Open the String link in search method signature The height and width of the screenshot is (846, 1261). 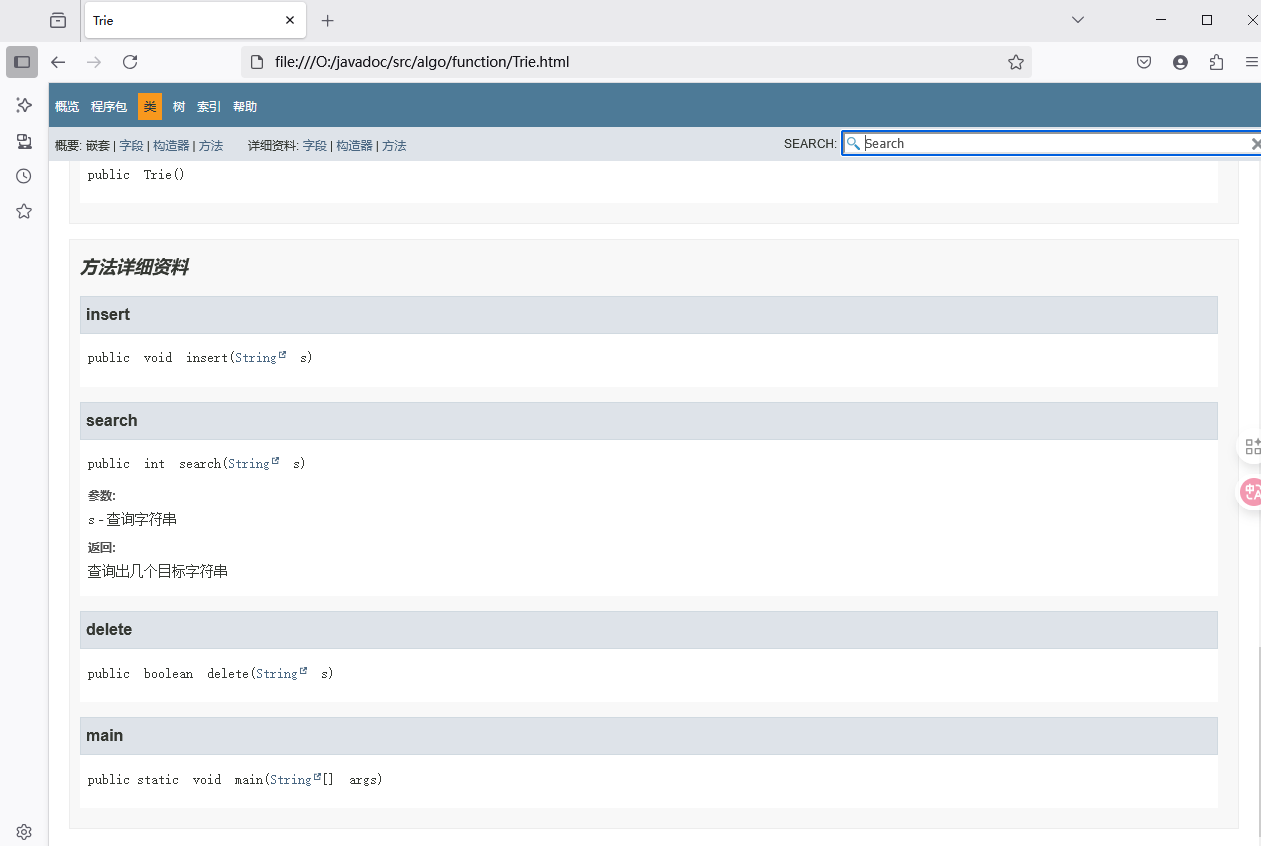[250, 463]
